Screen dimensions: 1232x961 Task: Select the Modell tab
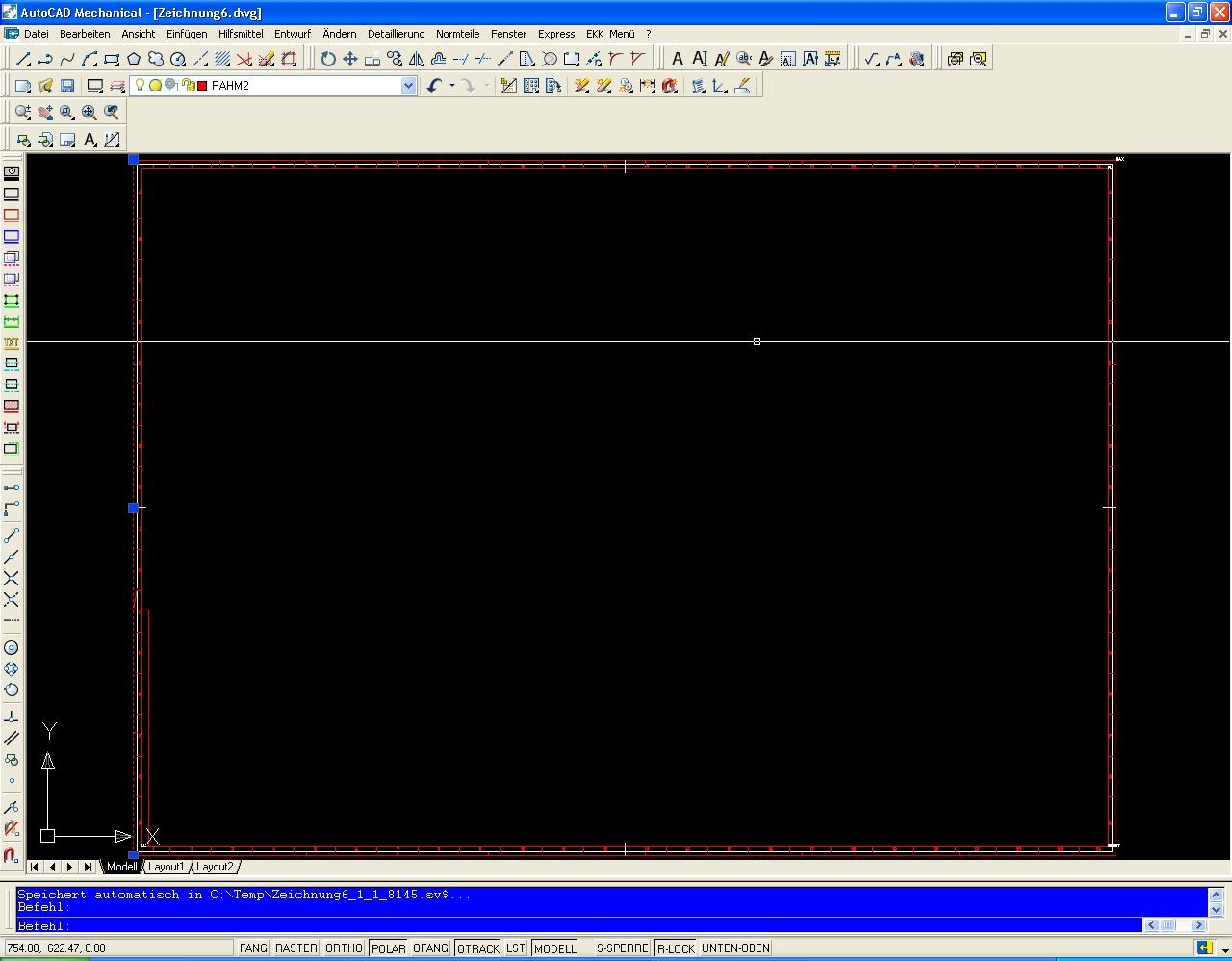[121, 867]
